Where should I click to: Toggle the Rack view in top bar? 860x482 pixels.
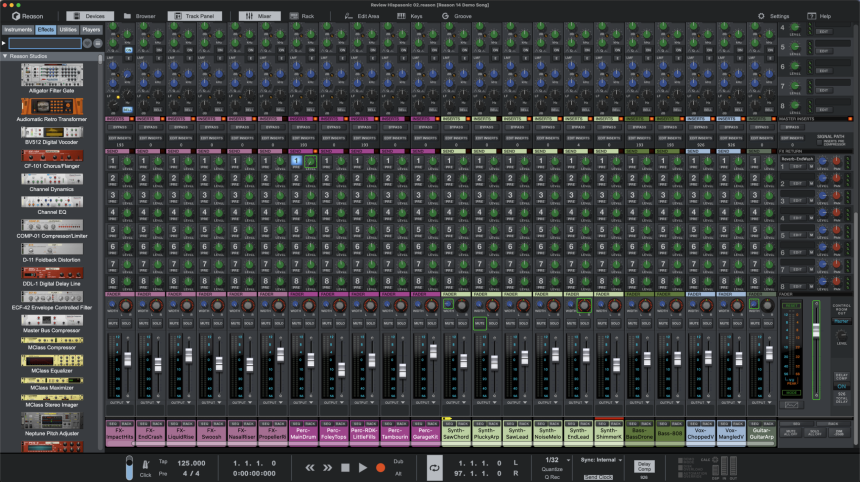(302, 16)
